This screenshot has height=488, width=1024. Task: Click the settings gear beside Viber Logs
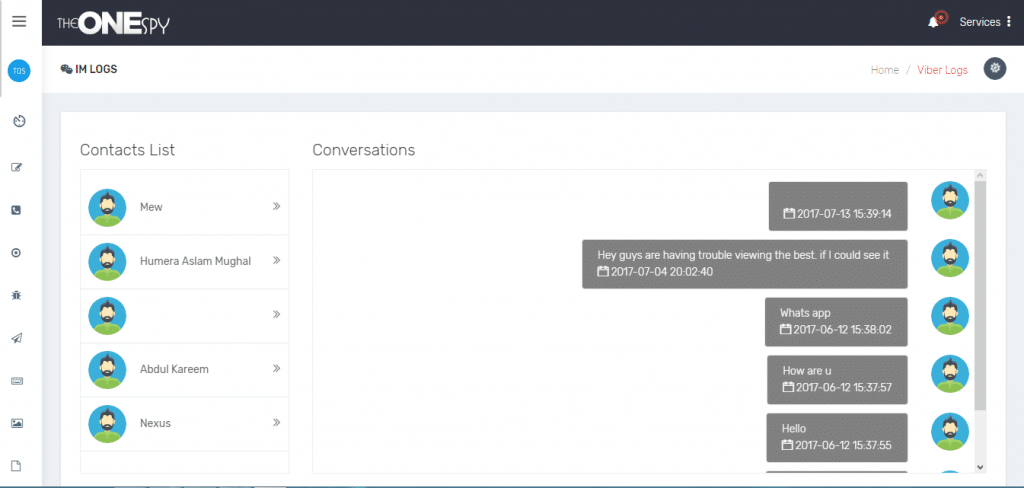994,68
